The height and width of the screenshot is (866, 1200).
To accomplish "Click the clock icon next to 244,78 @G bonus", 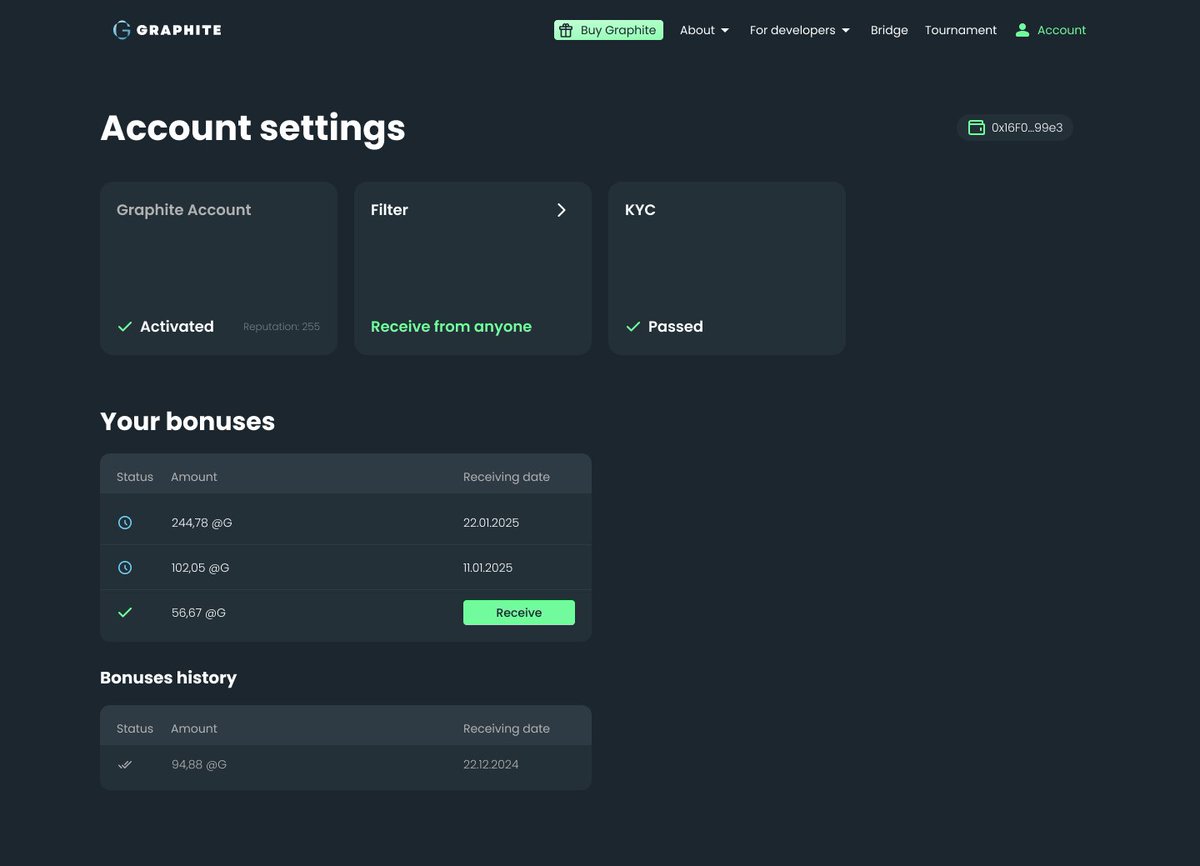I will pos(124,522).
